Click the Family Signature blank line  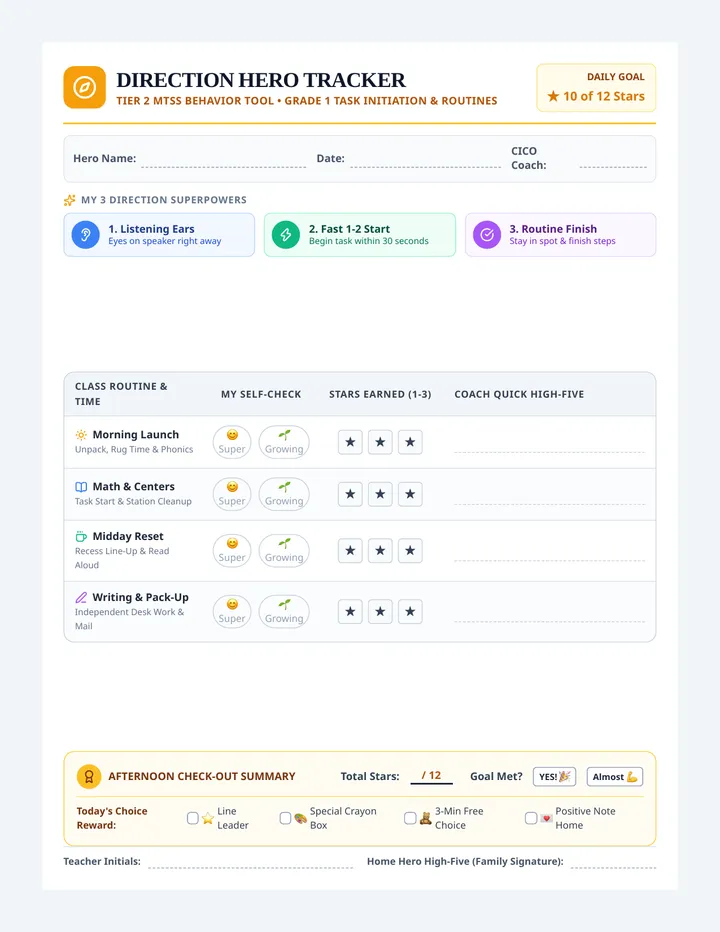(x=613, y=863)
